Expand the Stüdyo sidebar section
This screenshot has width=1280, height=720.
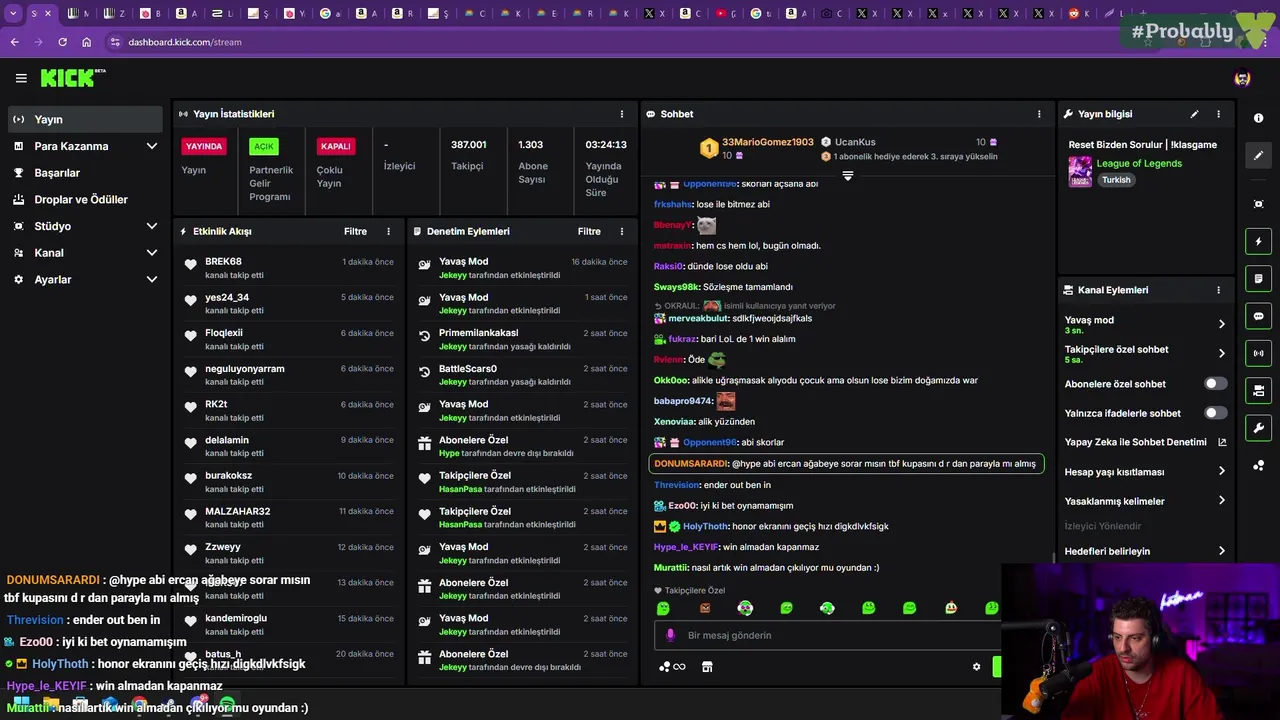coord(86,226)
